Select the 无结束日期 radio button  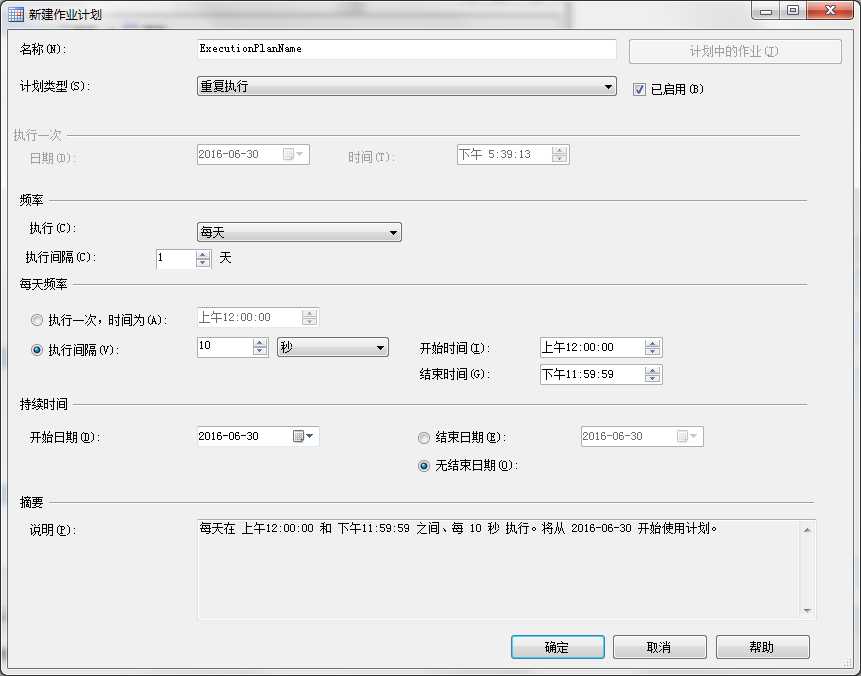coord(424,466)
